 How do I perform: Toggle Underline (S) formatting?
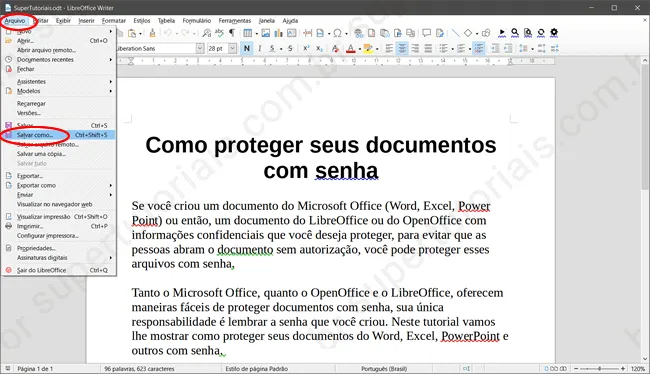coord(272,49)
